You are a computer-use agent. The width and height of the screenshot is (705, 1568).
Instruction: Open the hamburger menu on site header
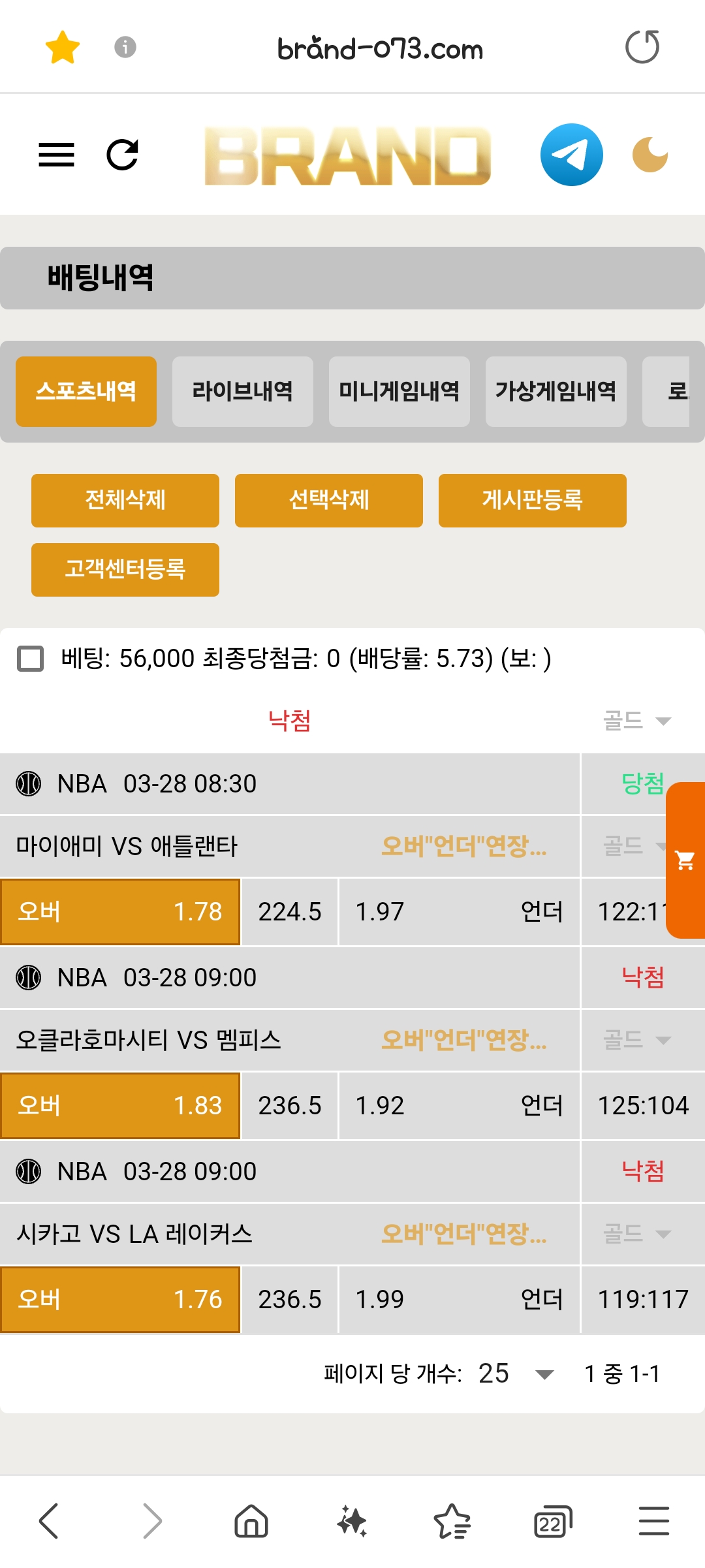click(56, 155)
